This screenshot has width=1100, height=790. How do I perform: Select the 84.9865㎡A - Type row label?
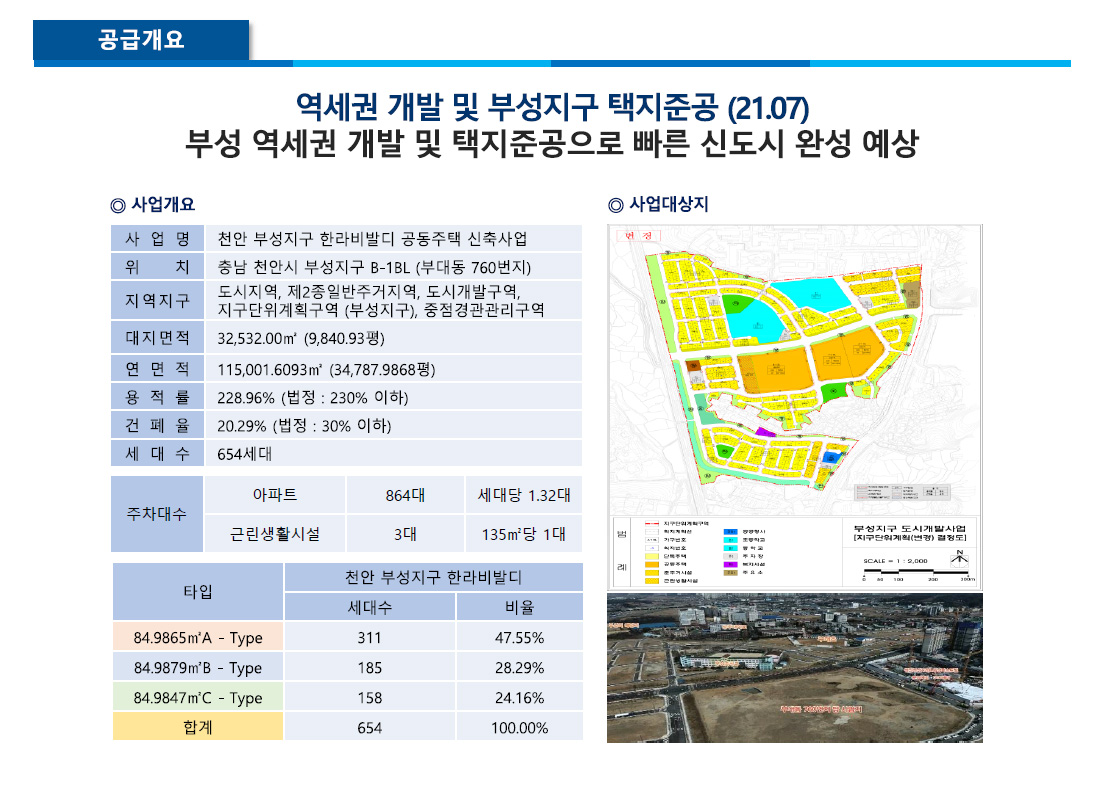coord(198,637)
